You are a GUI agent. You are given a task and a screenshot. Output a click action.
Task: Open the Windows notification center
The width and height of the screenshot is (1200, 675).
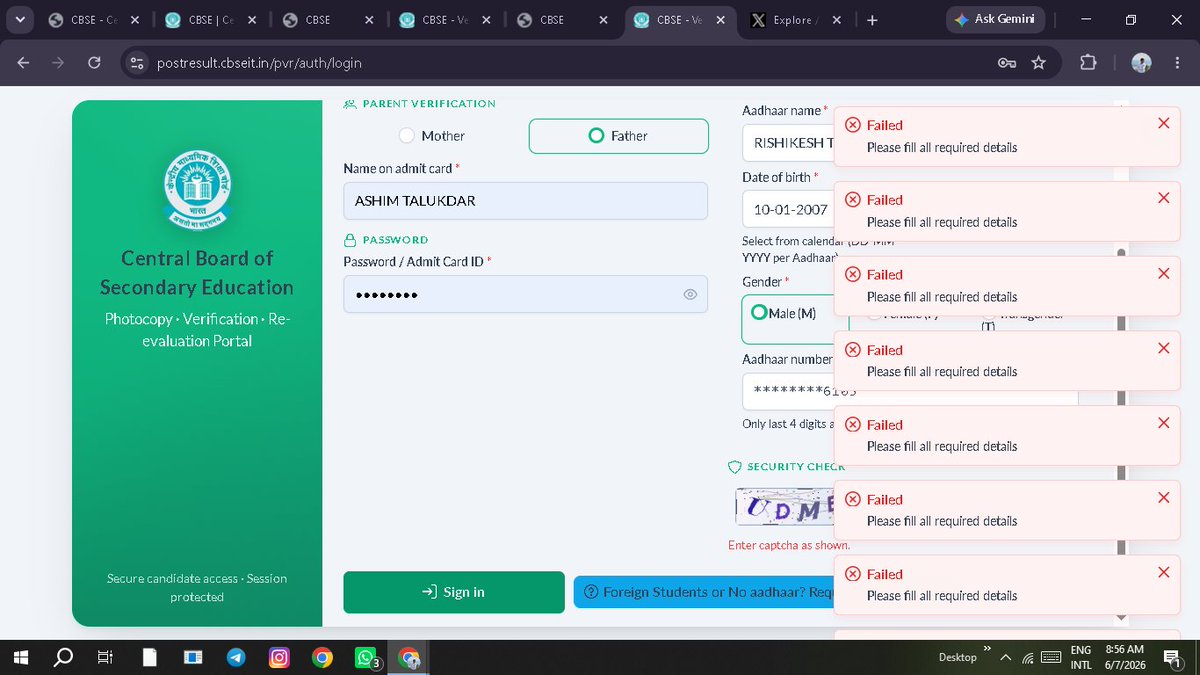pyautogui.click(x=1172, y=657)
